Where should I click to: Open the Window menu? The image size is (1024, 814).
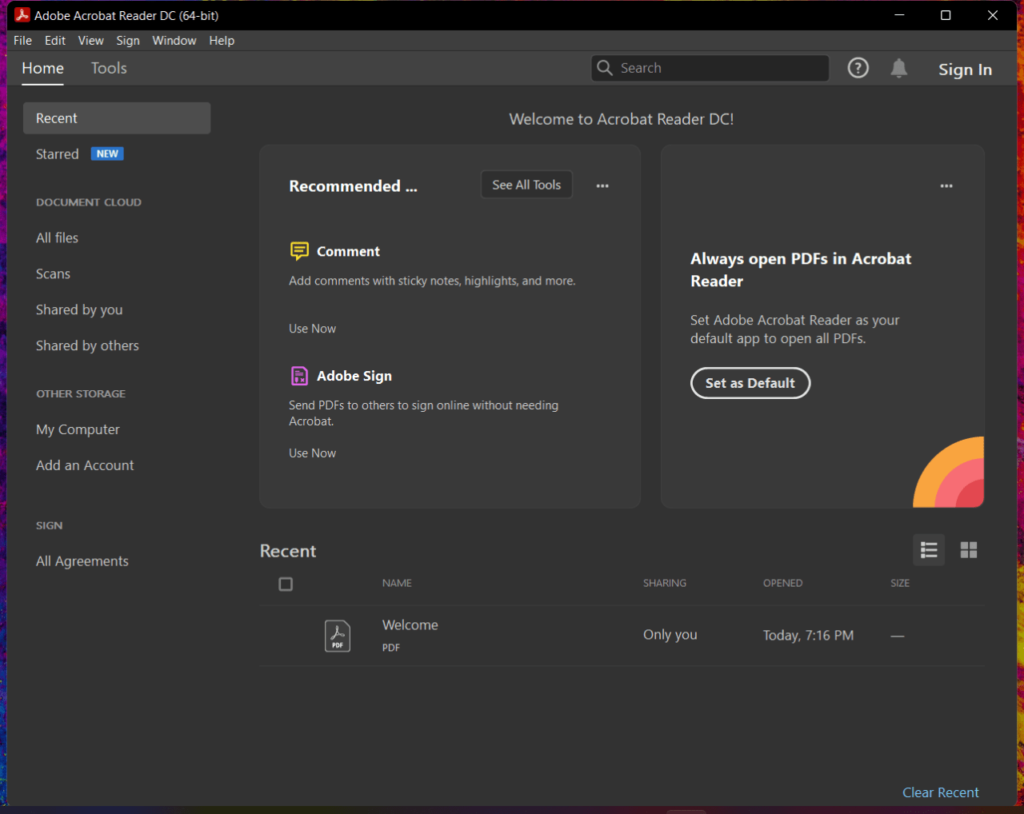point(174,40)
